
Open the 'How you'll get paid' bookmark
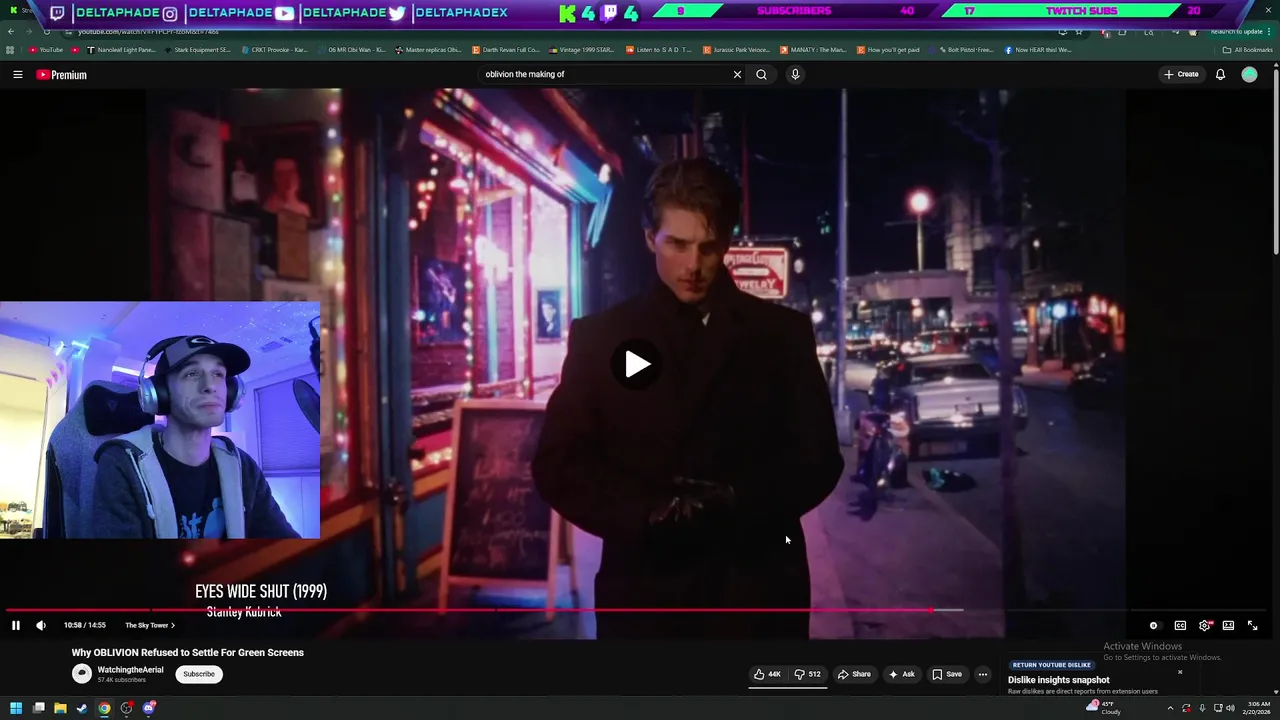tap(888, 50)
